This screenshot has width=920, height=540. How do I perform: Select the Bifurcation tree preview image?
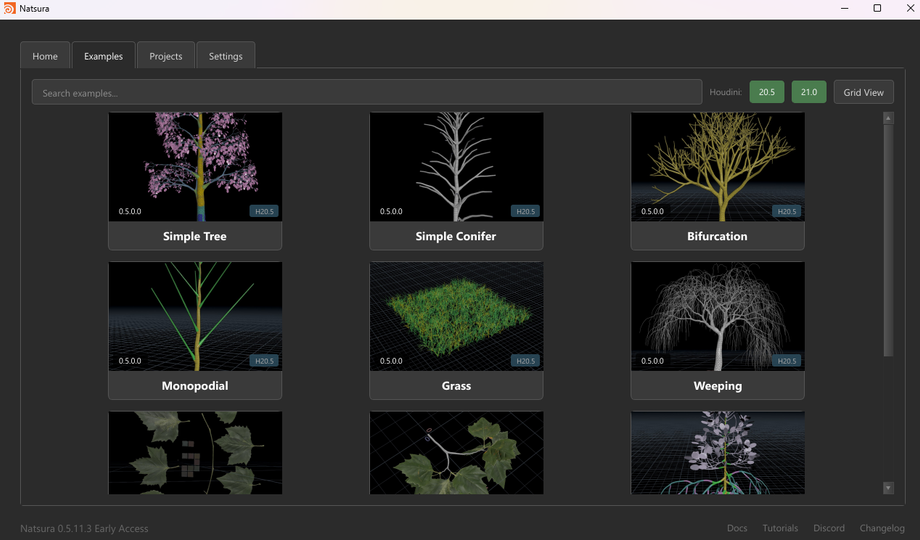717,166
